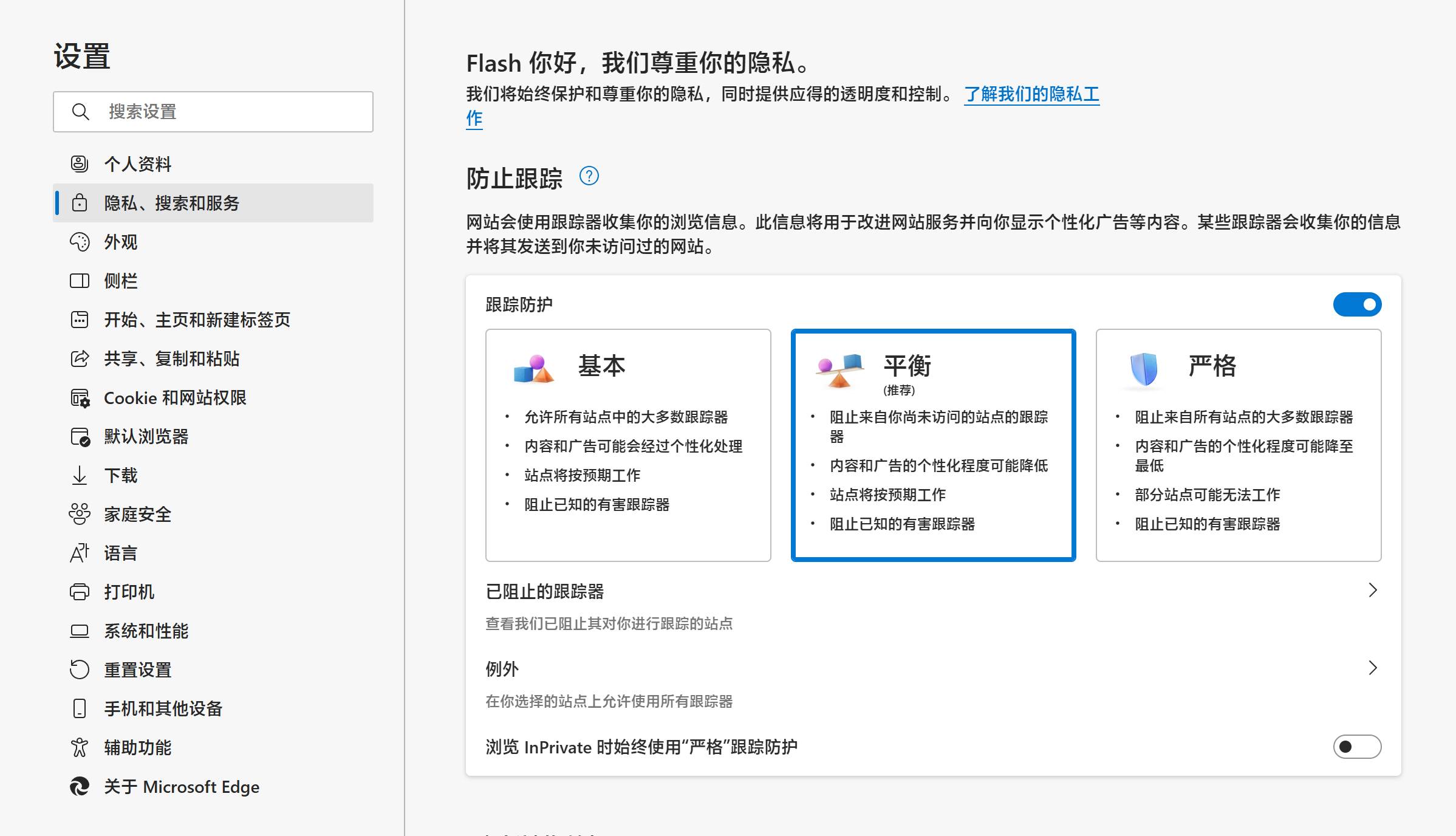Open 辅助功能 settings entry

213,747
